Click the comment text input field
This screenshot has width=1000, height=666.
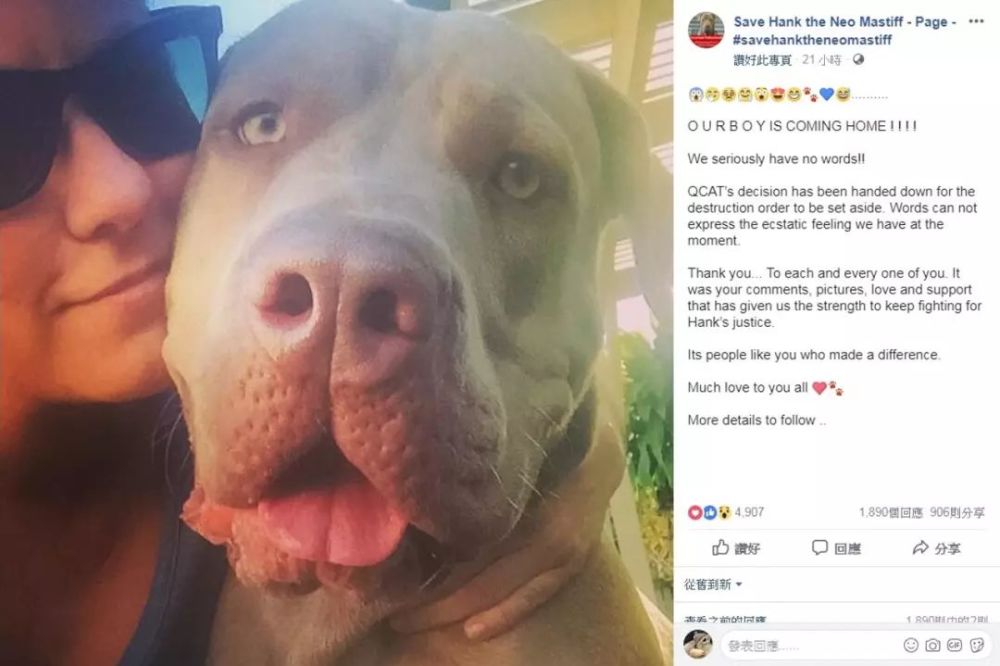857,646
